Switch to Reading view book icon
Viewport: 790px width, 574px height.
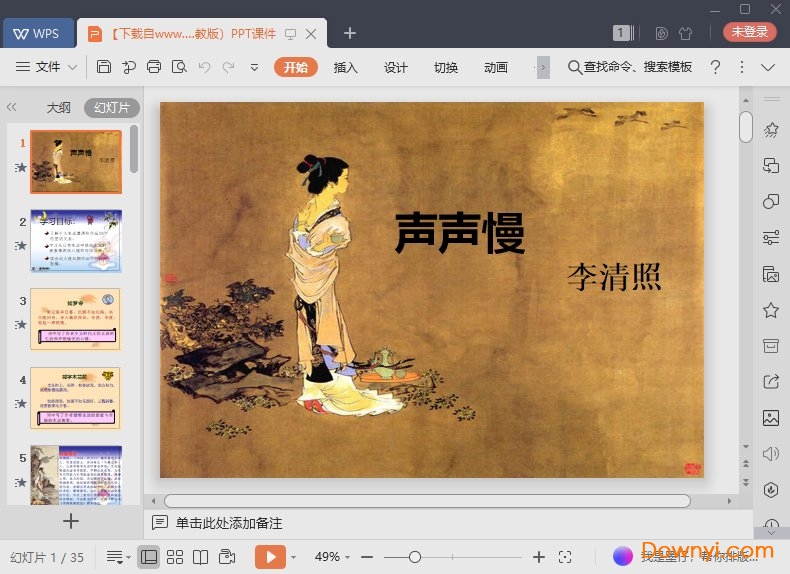[201, 557]
